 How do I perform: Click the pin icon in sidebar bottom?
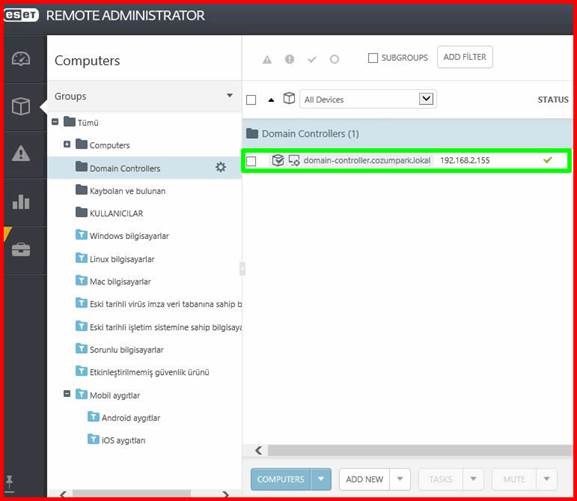[x=9, y=483]
